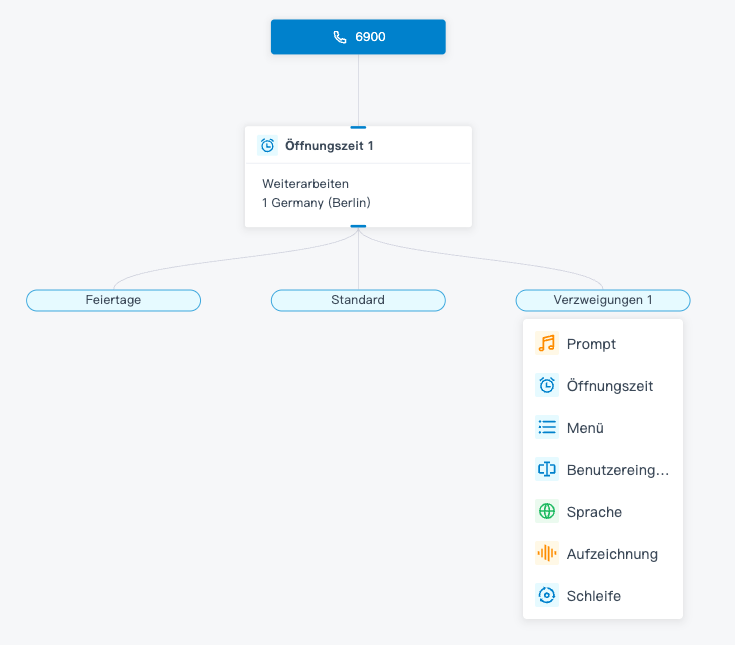Viewport: 735px width, 645px height.
Task: Click the clock icon beside Öffnungszeit 1
Action: click(267, 145)
